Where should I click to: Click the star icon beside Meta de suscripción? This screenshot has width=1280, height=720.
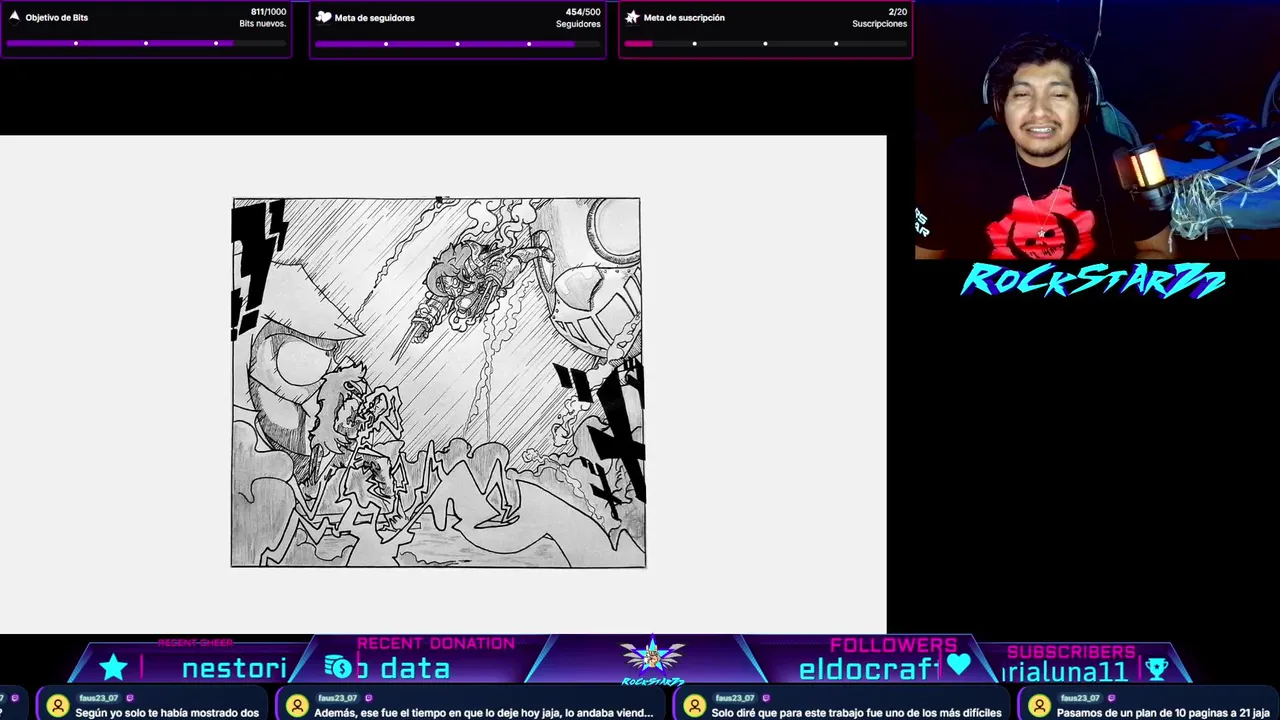(632, 17)
